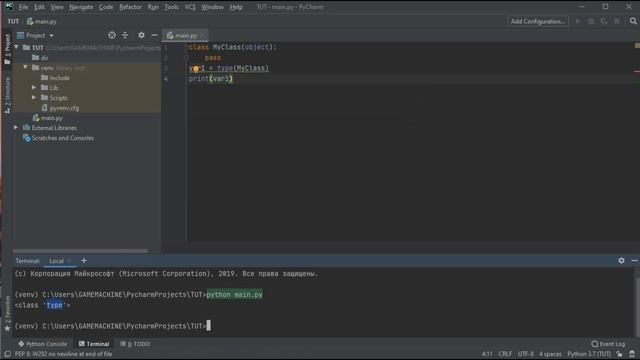Fold the MyClass class definition gutter marker

(186, 47)
